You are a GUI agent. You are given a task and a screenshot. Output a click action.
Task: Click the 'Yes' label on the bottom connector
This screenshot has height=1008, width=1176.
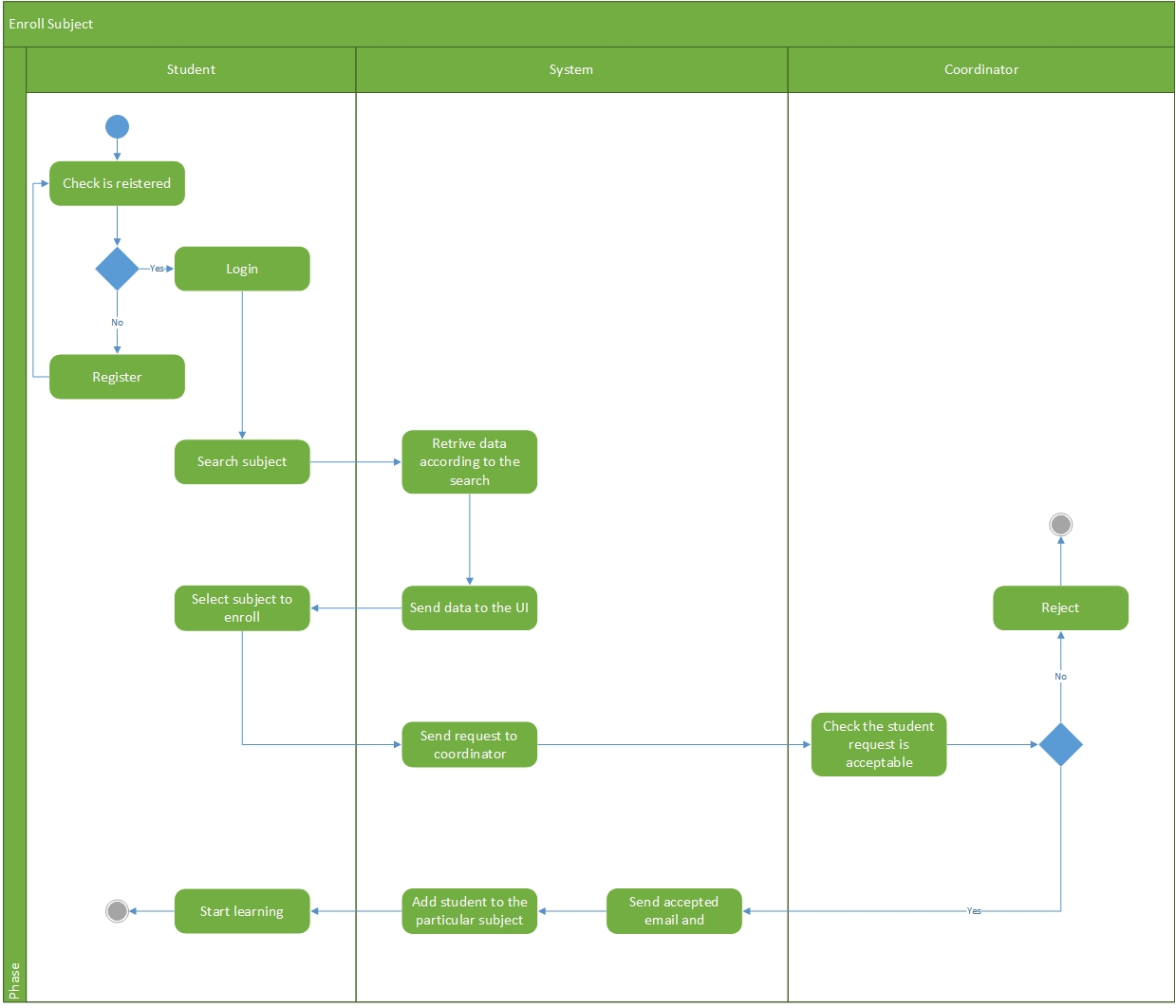(x=974, y=911)
